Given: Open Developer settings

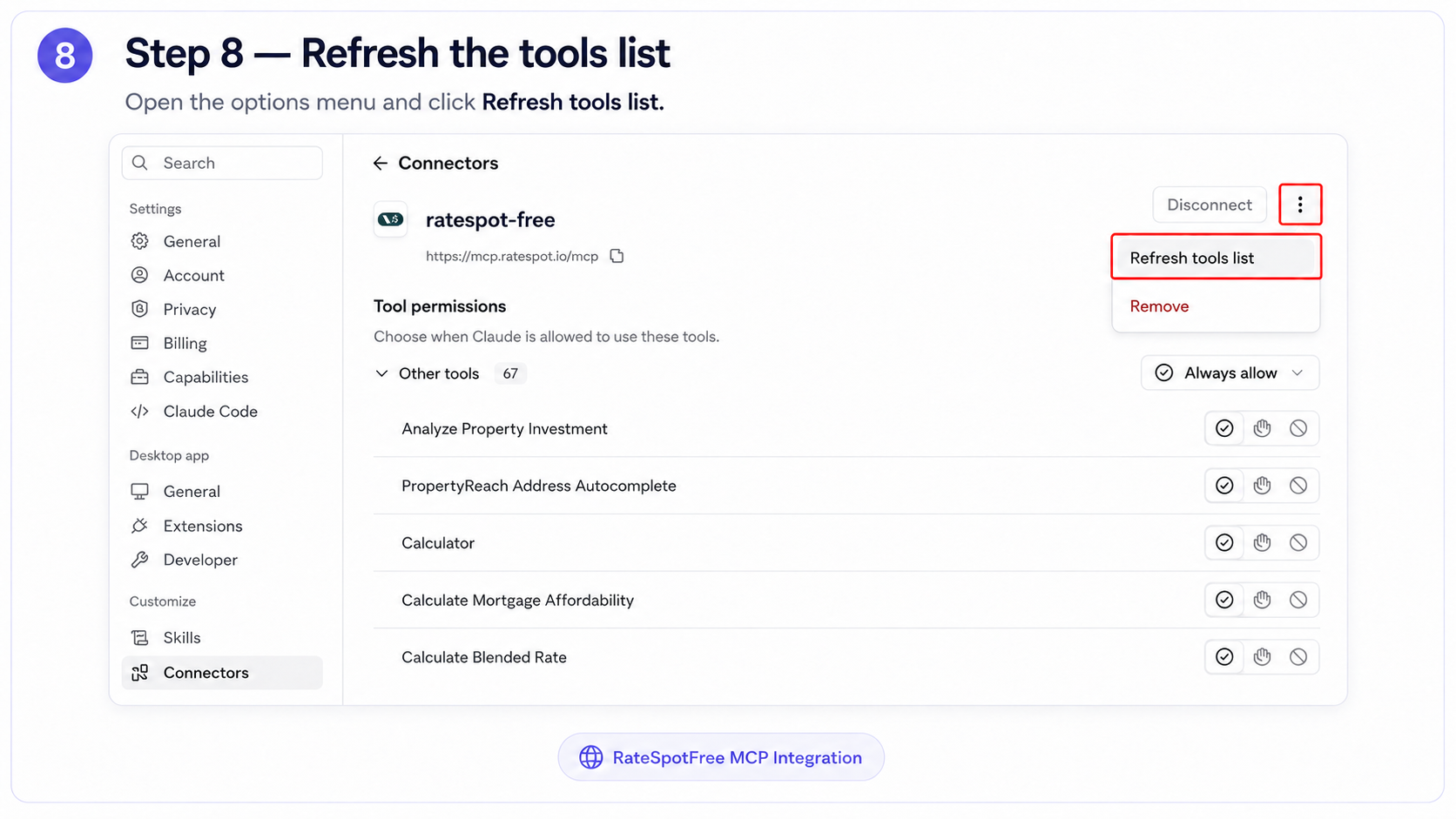Looking at the screenshot, I should [199, 560].
